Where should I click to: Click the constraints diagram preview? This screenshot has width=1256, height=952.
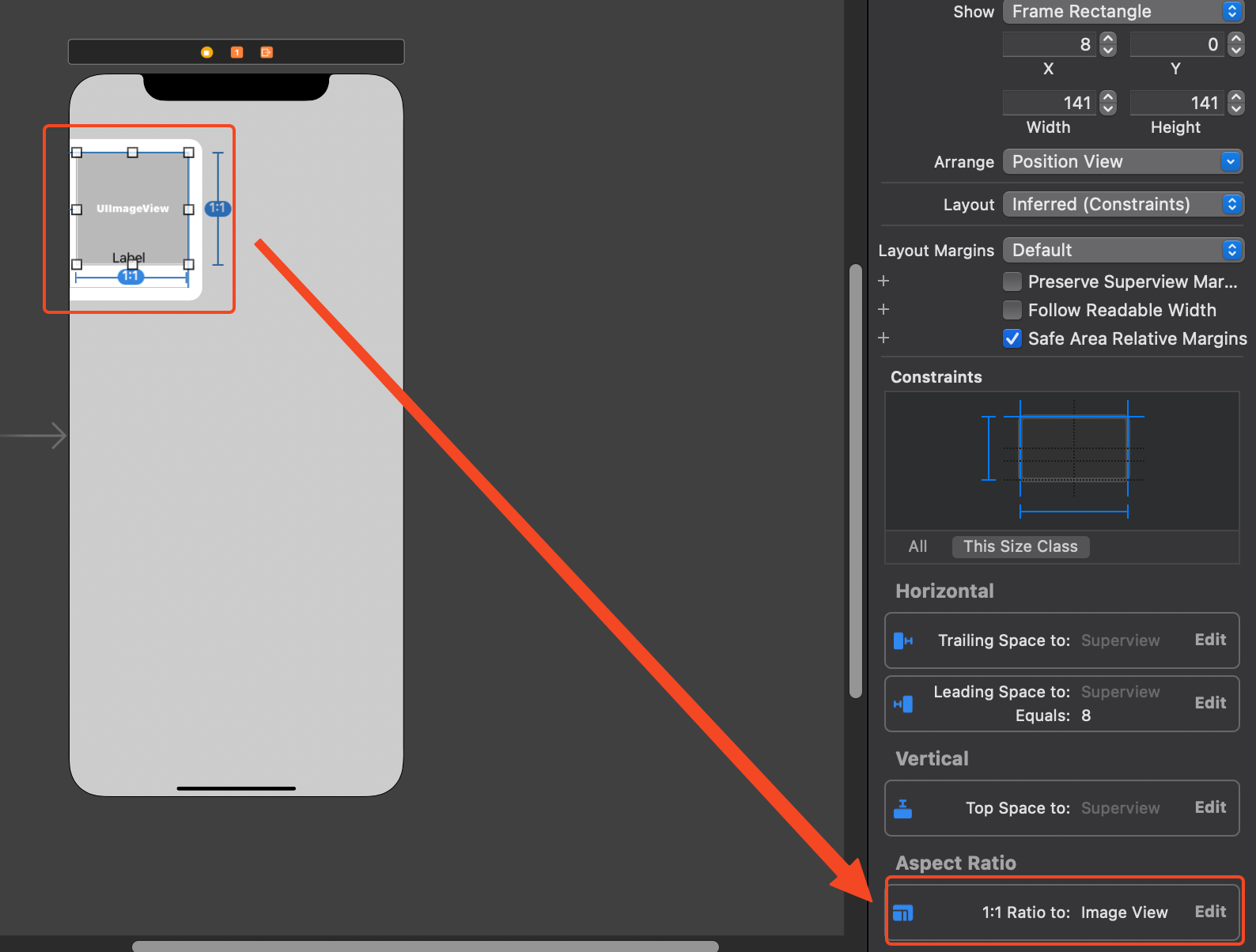tap(1061, 460)
